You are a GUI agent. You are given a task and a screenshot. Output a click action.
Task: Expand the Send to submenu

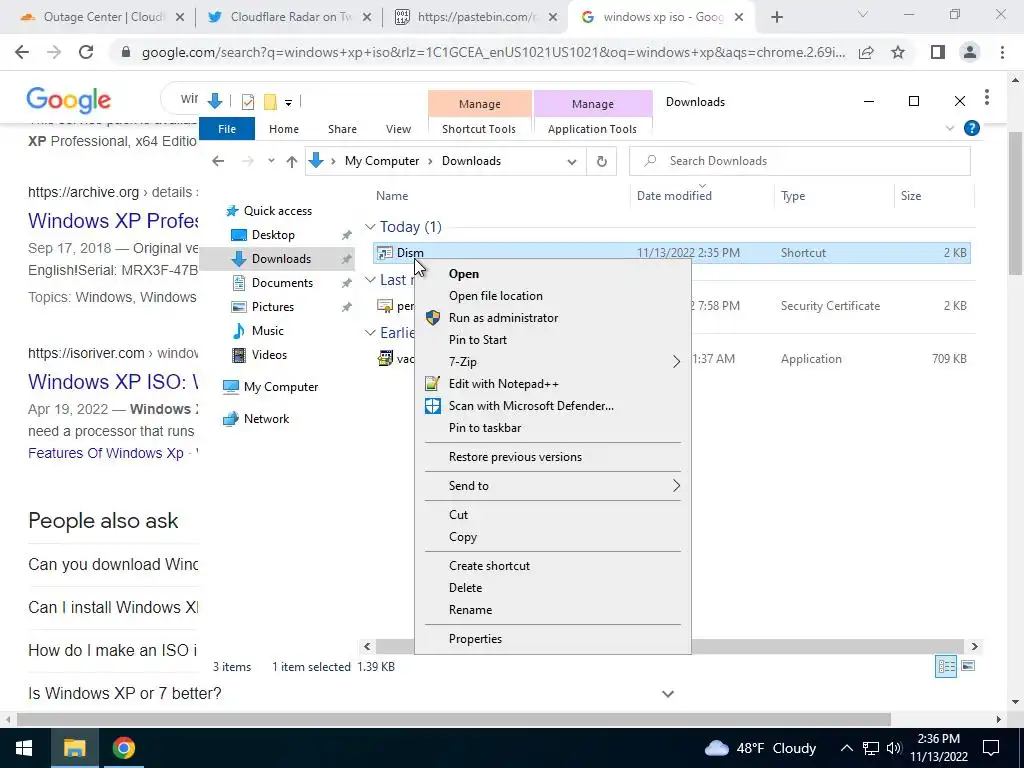coord(552,486)
